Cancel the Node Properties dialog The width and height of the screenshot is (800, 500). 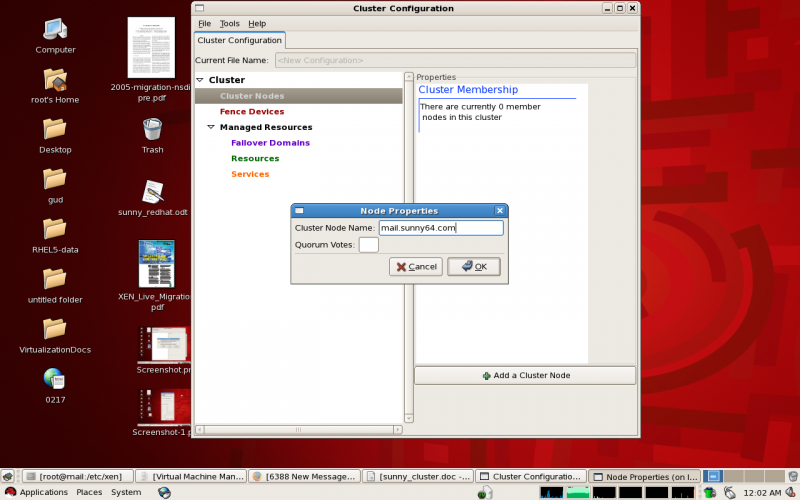tap(416, 267)
